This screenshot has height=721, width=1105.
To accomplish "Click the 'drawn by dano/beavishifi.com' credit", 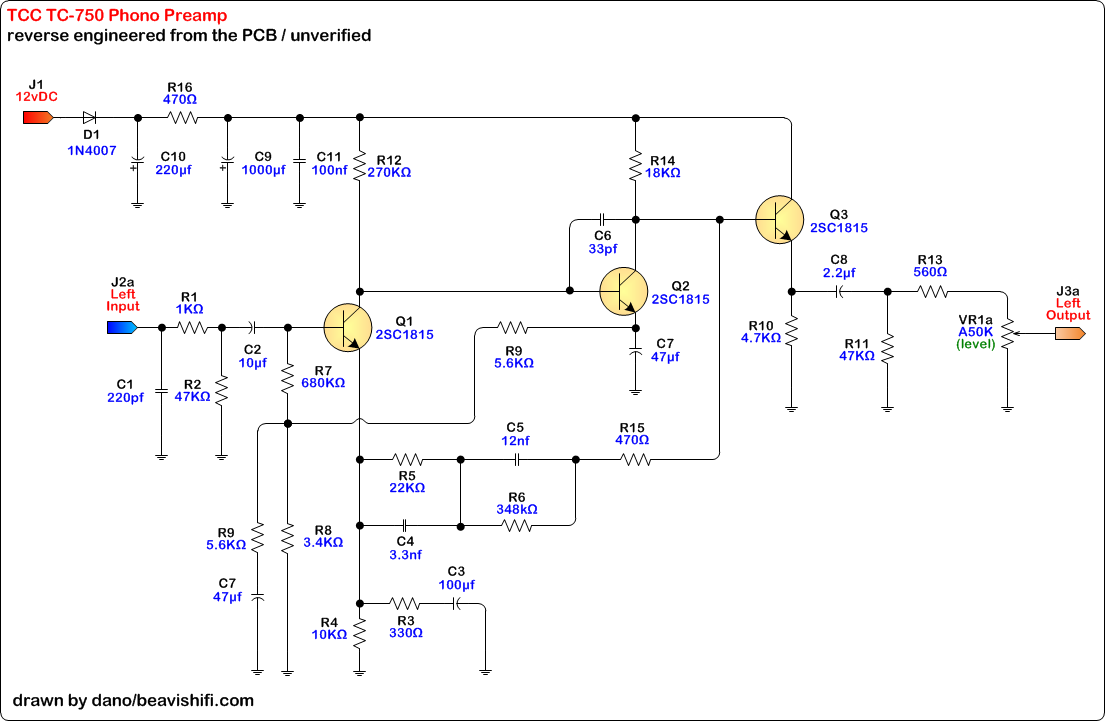I will [133, 700].
